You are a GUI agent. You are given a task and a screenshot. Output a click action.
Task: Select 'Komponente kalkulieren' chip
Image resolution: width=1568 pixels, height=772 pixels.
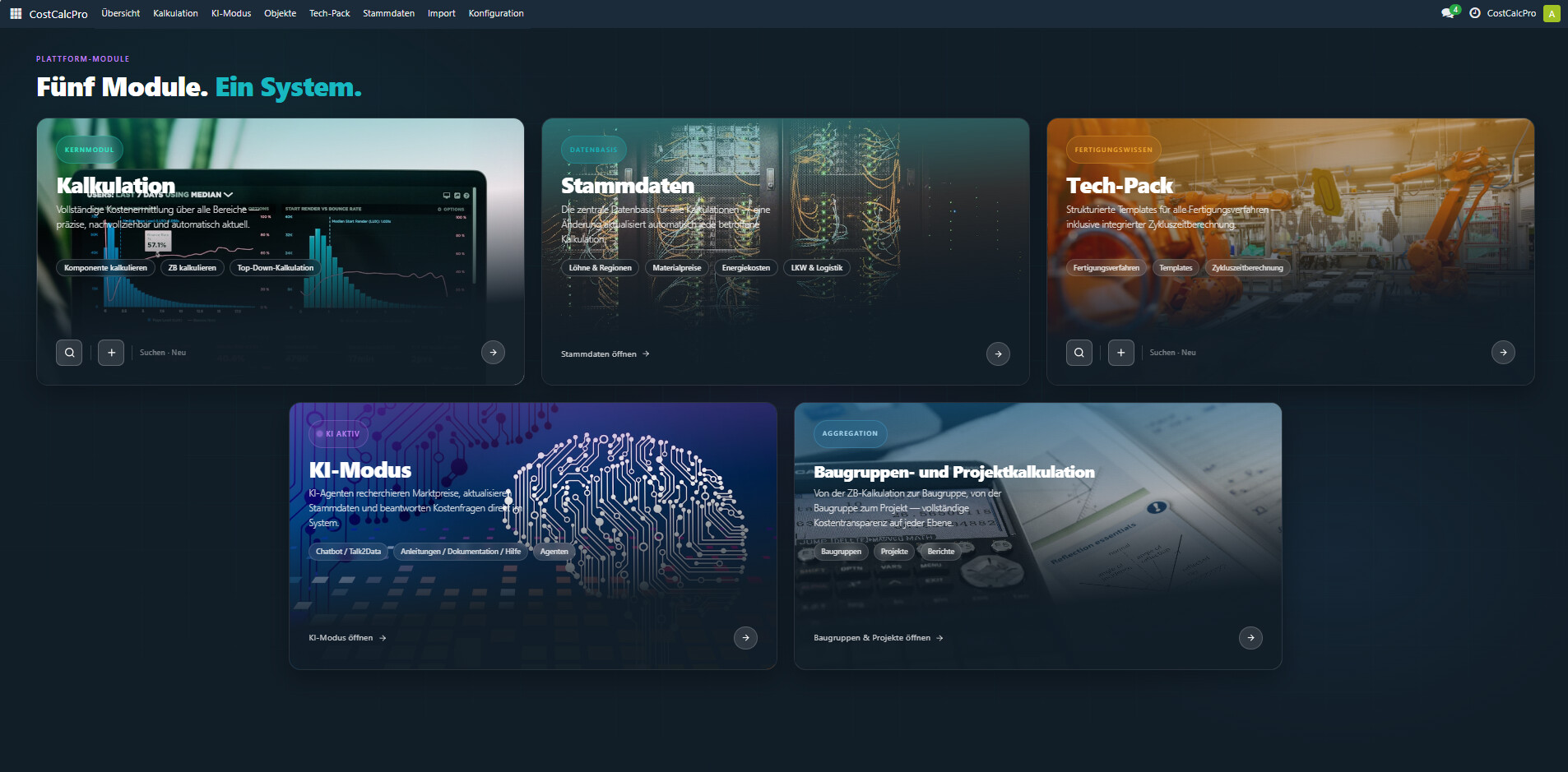pos(105,268)
